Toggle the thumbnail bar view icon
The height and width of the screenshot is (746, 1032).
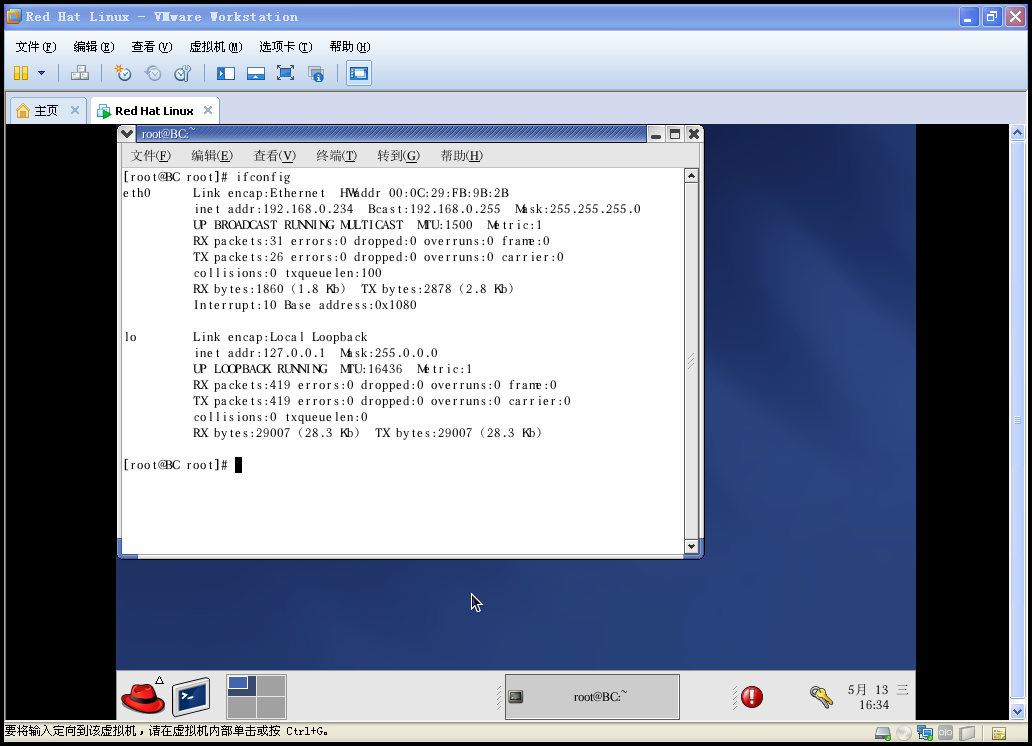255,73
